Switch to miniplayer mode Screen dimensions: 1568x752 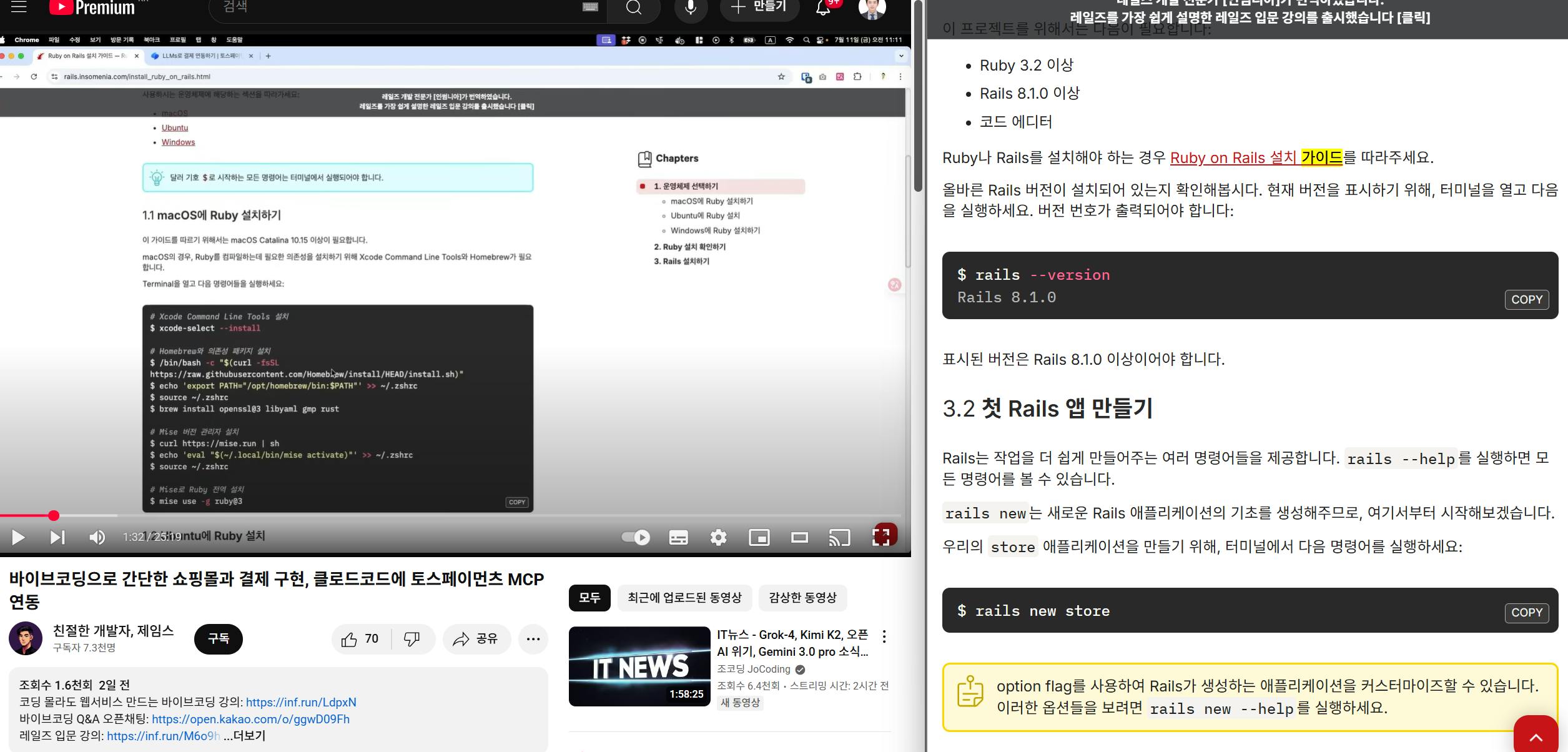(759, 537)
